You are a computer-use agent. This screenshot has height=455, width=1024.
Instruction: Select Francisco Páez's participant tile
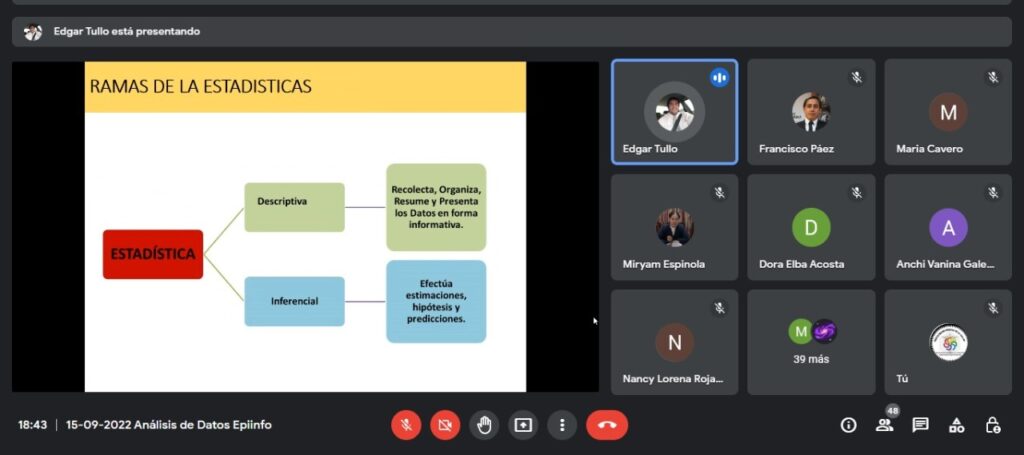[x=811, y=112]
